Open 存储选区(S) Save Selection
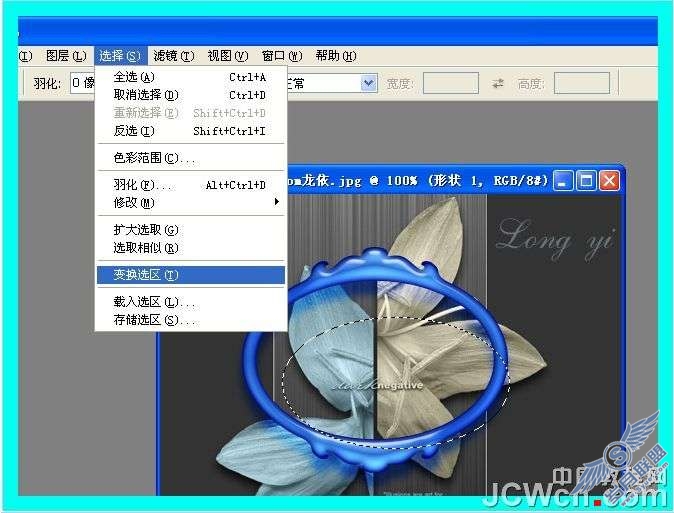This screenshot has width=674, height=513. (190, 320)
